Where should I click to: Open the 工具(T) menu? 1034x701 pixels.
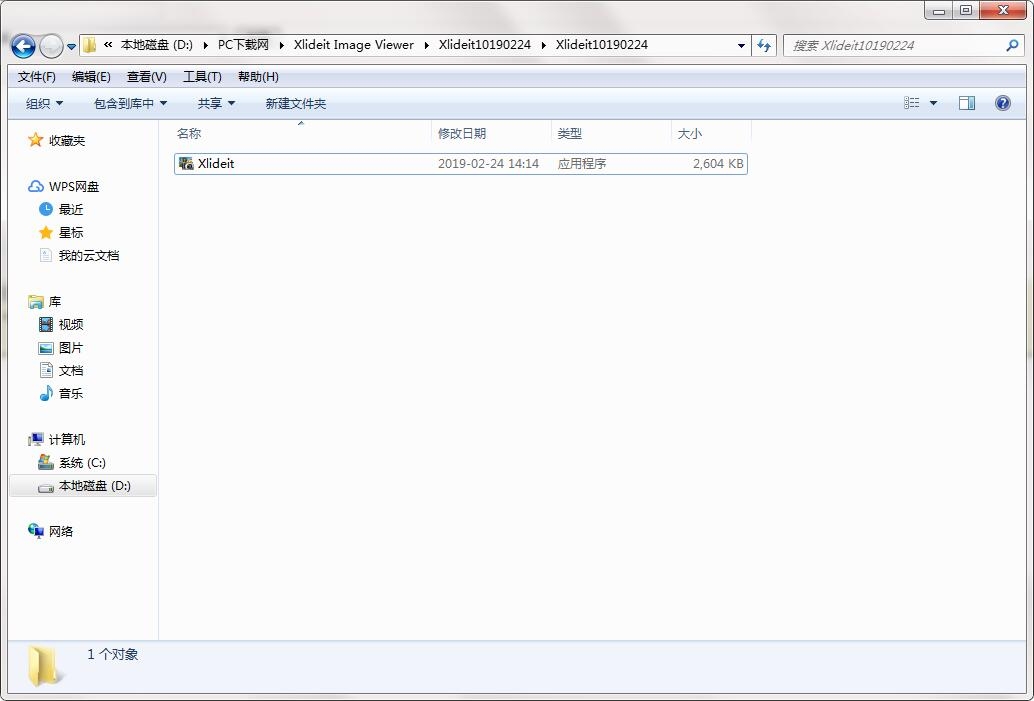[x=202, y=76]
